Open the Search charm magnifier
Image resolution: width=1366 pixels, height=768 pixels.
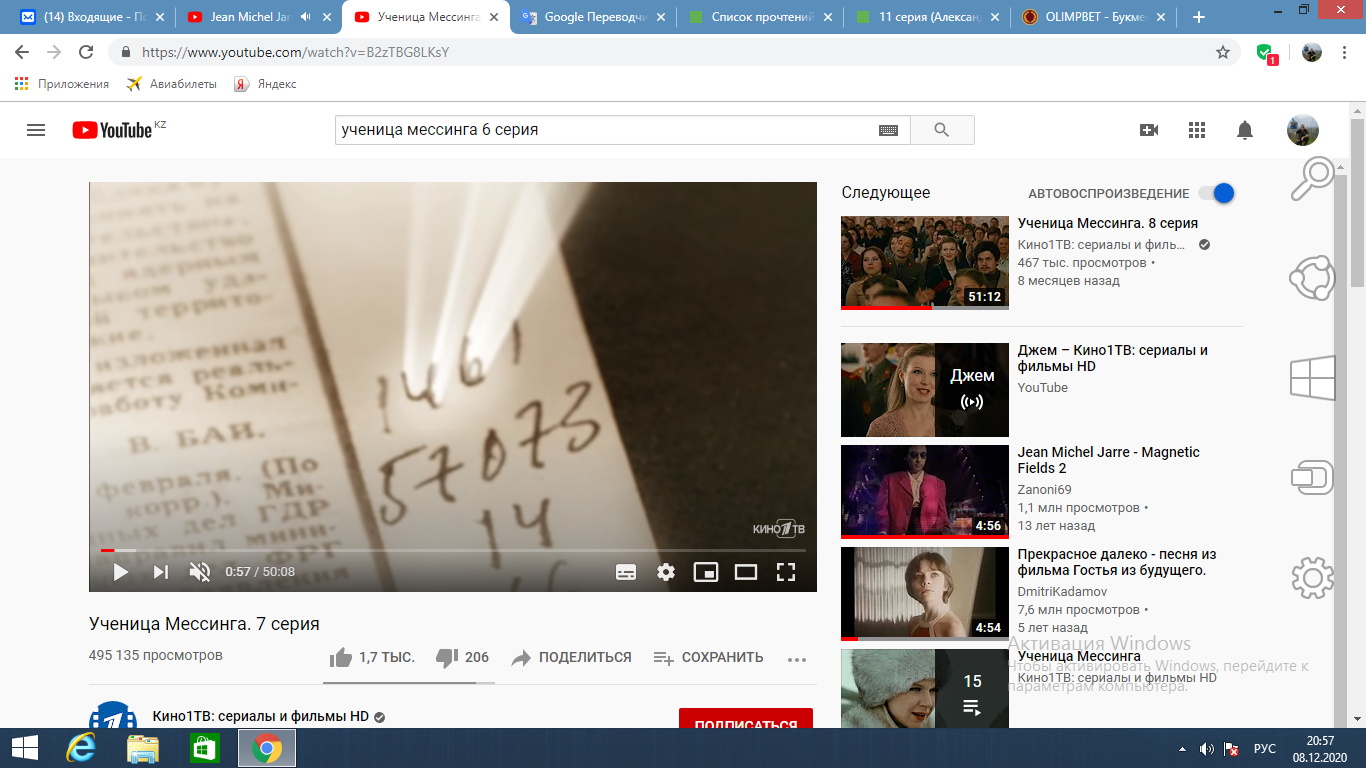[x=1312, y=180]
